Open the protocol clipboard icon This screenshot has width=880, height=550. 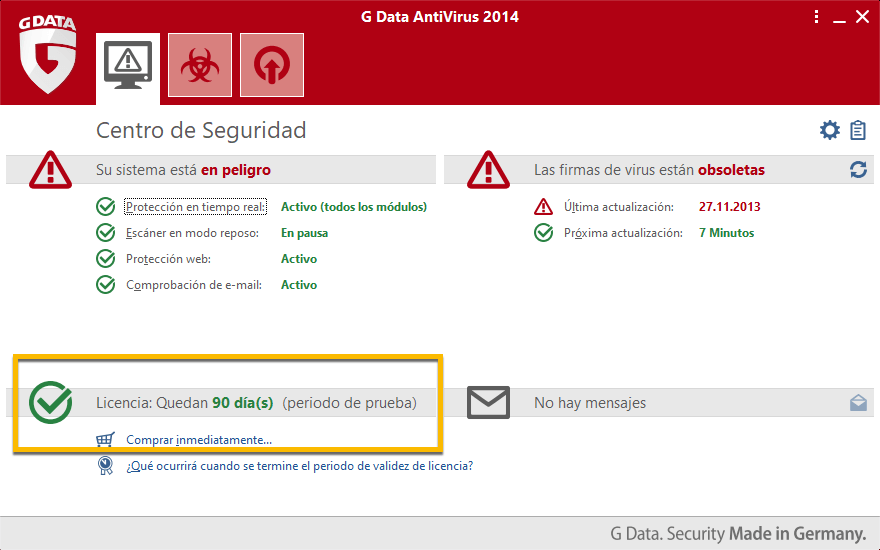[858, 130]
